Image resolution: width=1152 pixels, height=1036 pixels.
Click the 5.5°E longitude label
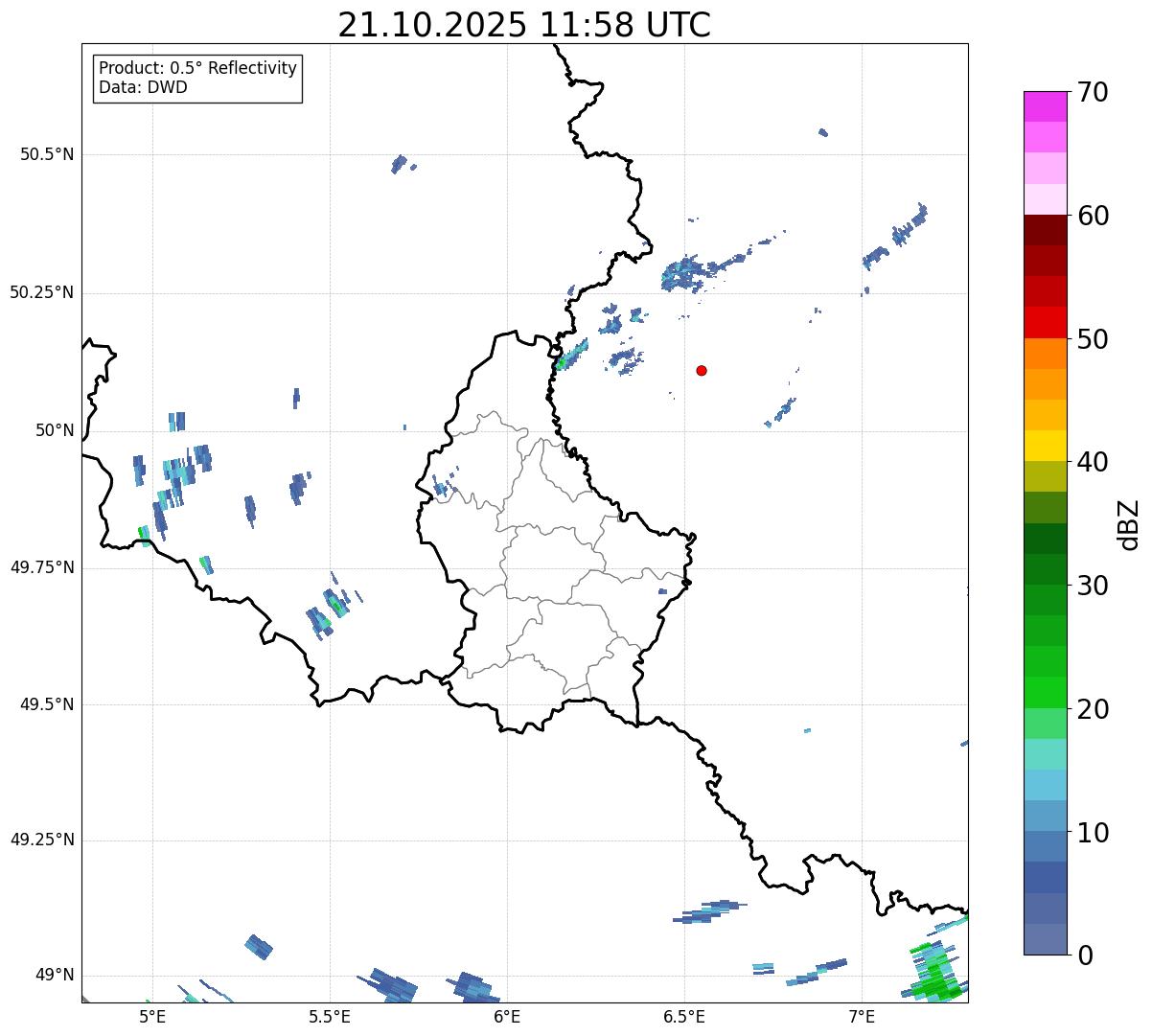[330, 1016]
